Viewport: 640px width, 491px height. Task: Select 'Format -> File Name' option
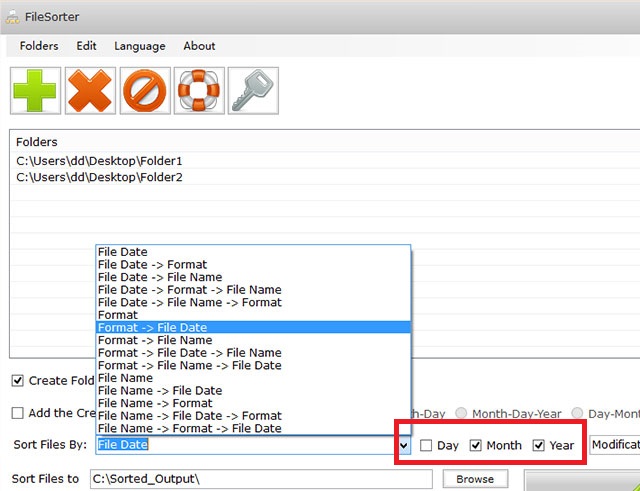253,340
